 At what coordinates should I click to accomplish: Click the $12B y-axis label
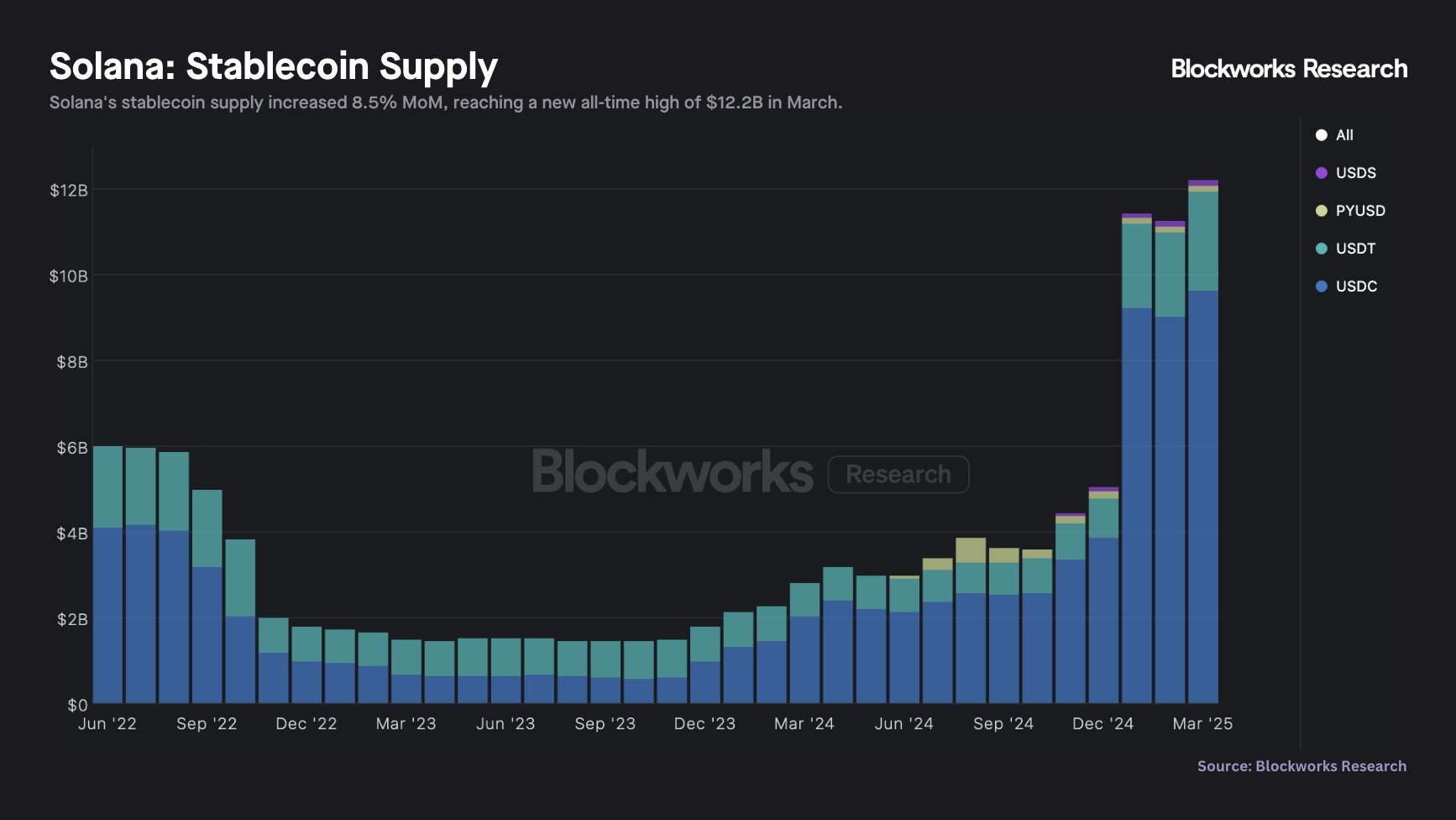click(69, 191)
